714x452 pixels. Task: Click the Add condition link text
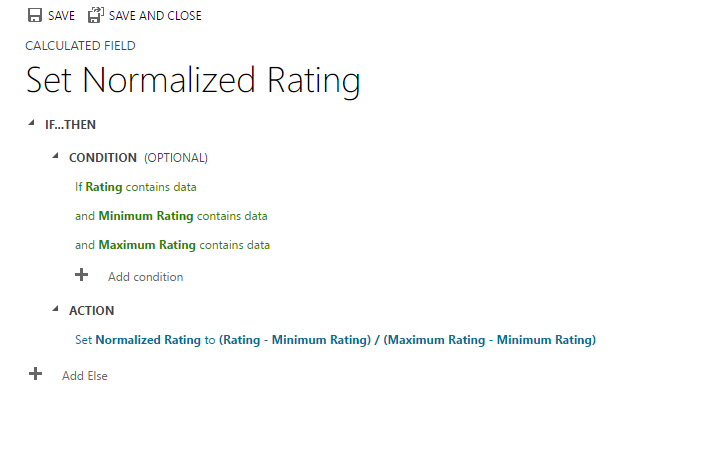pos(145,277)
